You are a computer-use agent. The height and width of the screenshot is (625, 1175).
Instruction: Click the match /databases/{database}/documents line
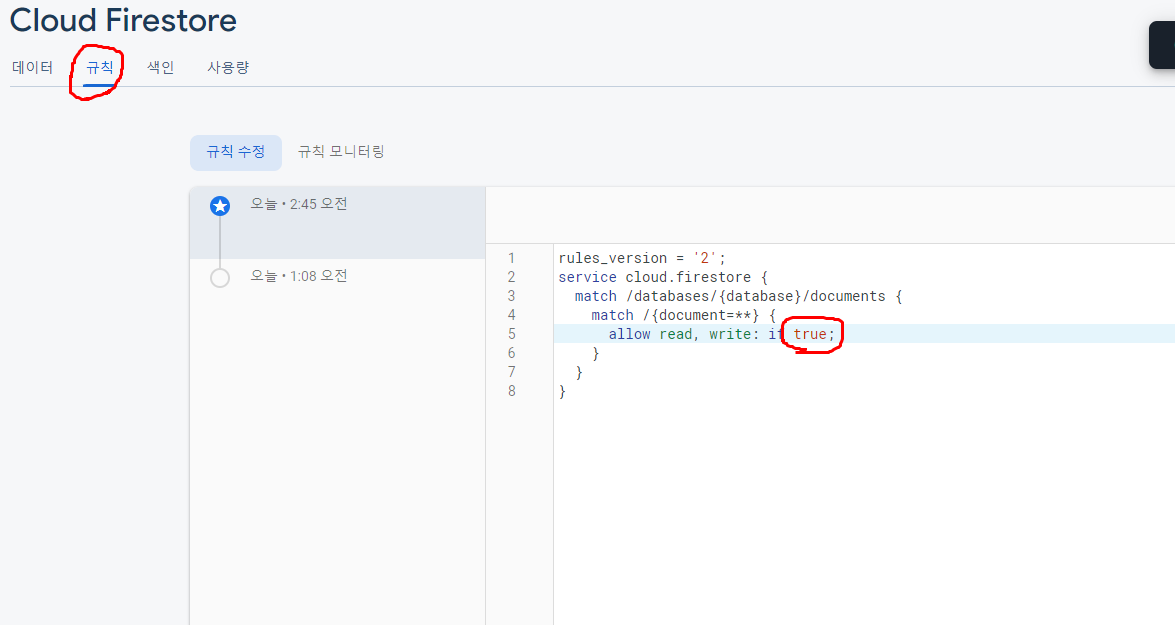tap(738, 296)
